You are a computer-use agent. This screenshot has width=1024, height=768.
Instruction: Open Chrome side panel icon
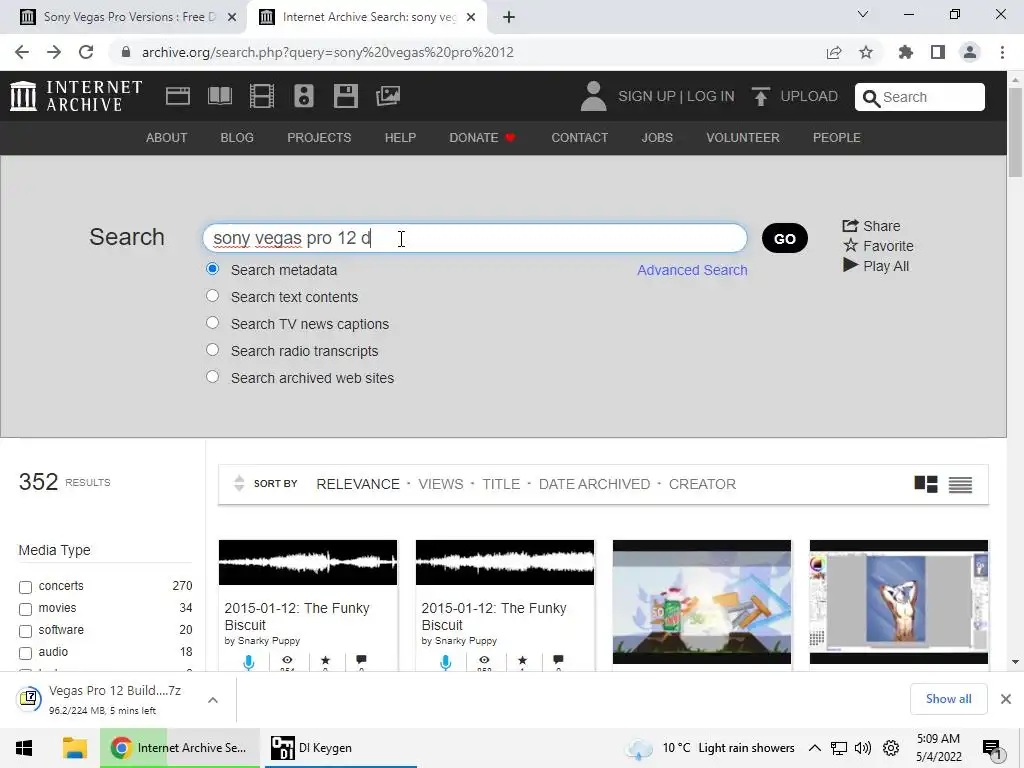(x=938, y=52)
